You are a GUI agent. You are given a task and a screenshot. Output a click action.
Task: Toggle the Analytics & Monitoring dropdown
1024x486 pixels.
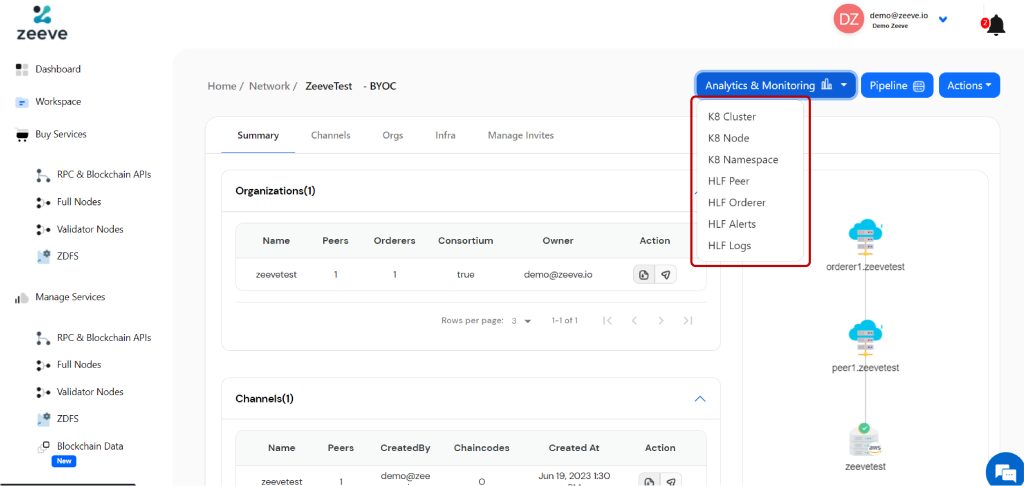776,85
